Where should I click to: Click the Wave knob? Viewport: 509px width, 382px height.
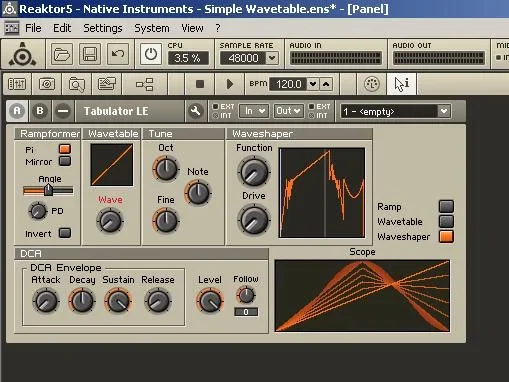click(x=110, y=221)
